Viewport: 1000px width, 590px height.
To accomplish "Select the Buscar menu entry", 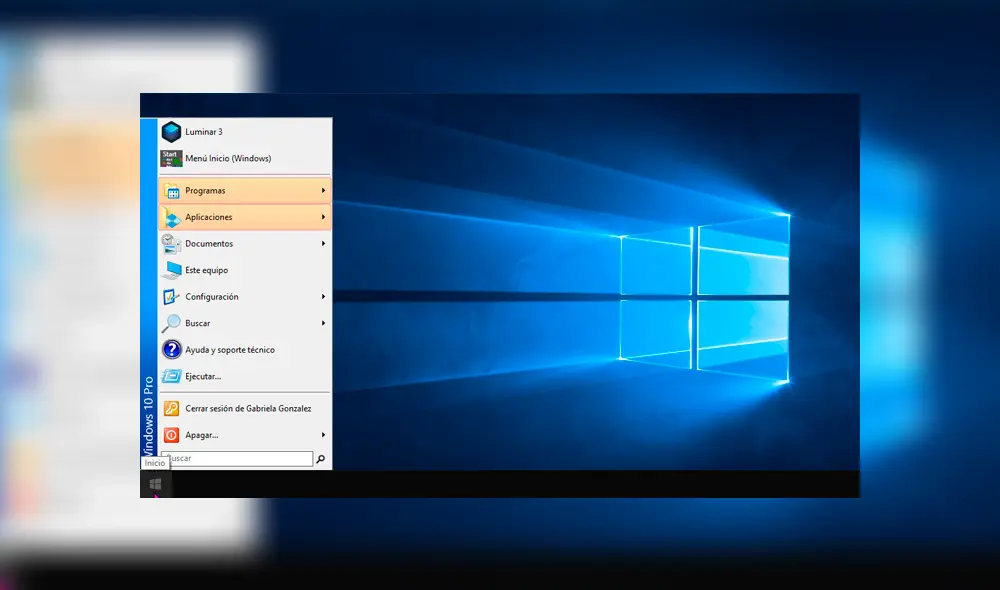I will (198, 323).
